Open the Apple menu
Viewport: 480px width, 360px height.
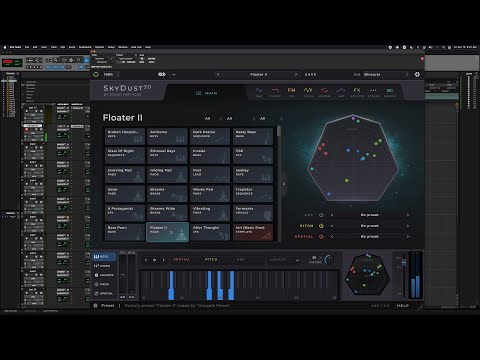tap(5, 47)
